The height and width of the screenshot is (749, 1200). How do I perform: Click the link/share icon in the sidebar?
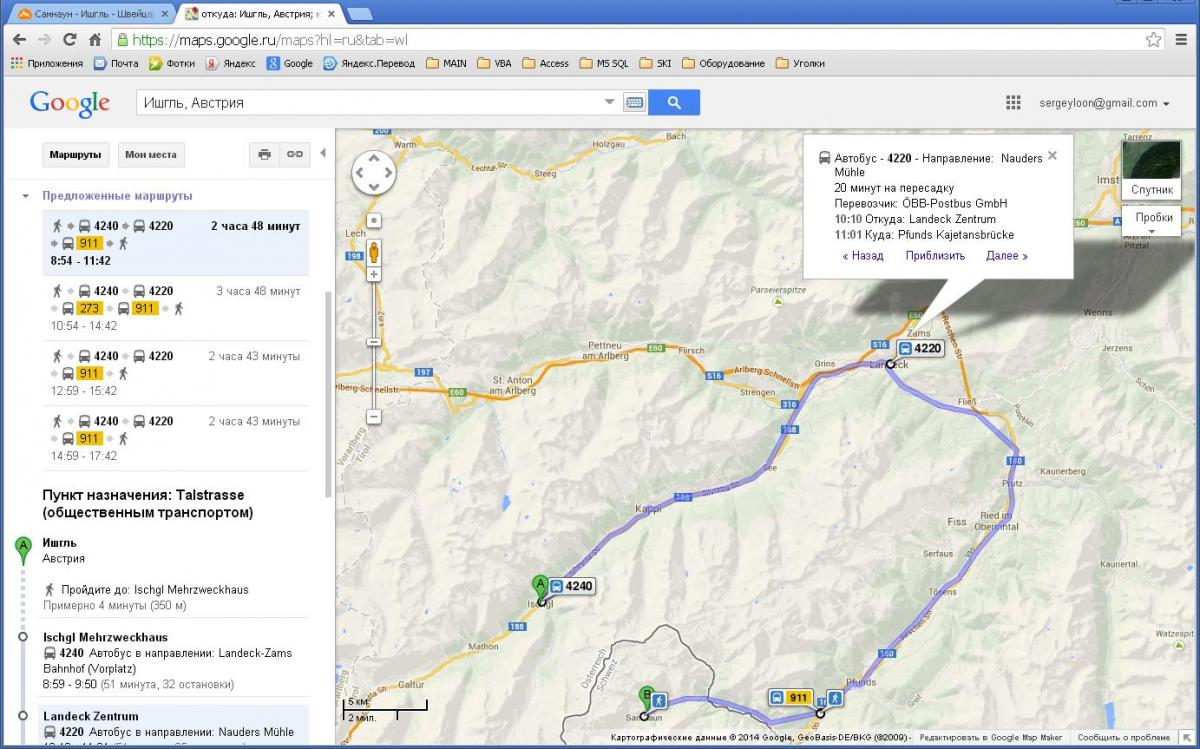pos(294,155)
